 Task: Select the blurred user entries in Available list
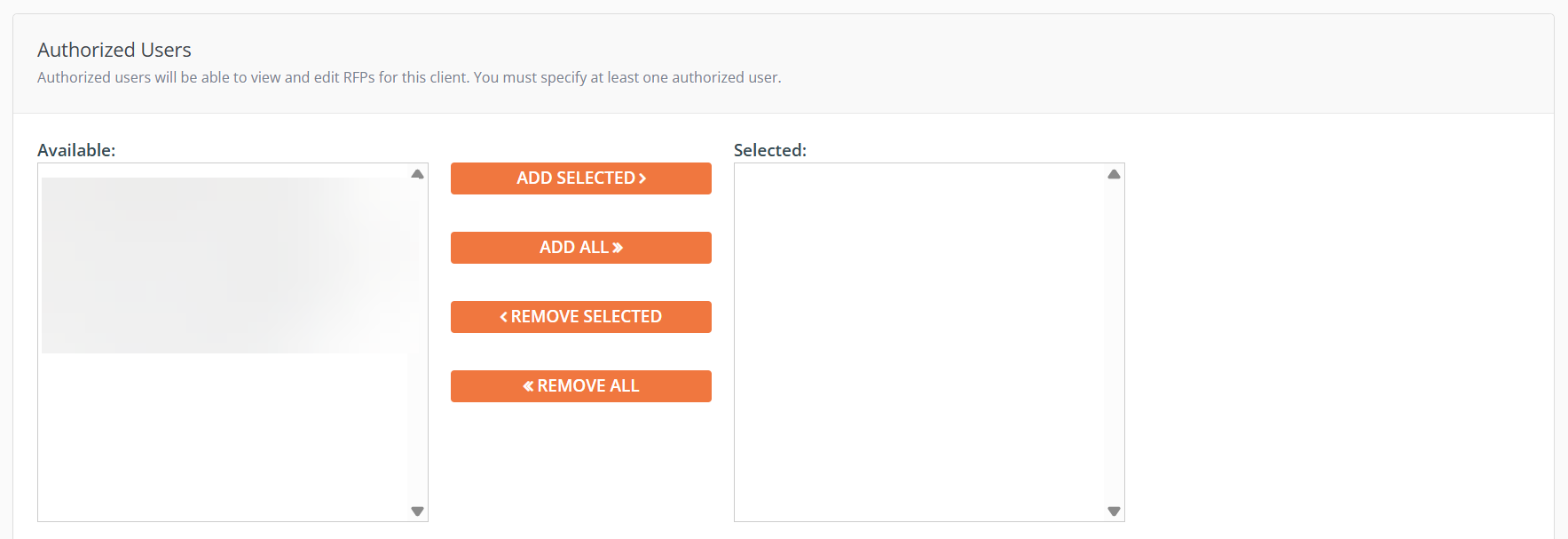[x=222, y=265]
